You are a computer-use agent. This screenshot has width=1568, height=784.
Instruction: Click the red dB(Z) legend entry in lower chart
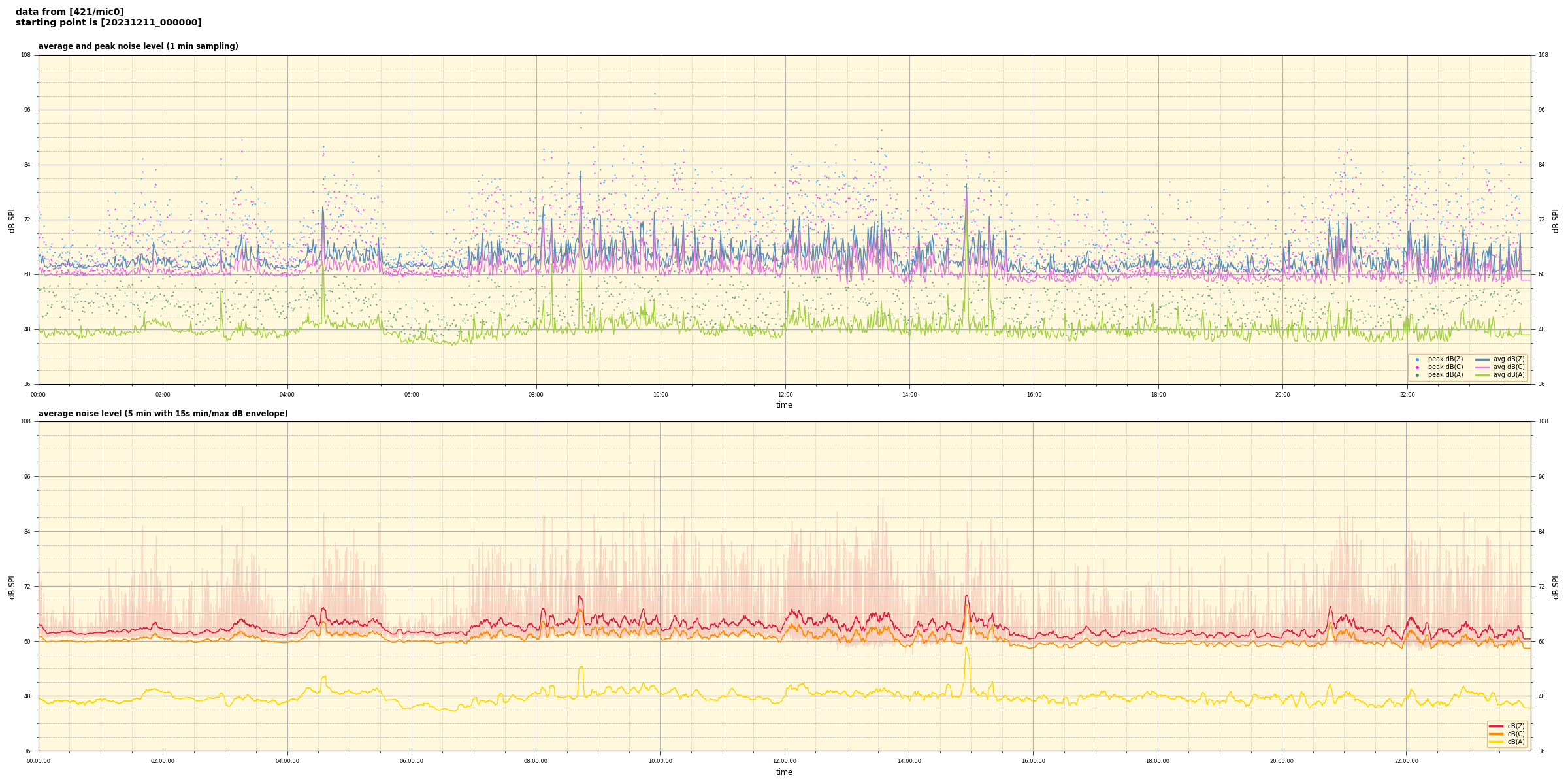coord(1497,726)
